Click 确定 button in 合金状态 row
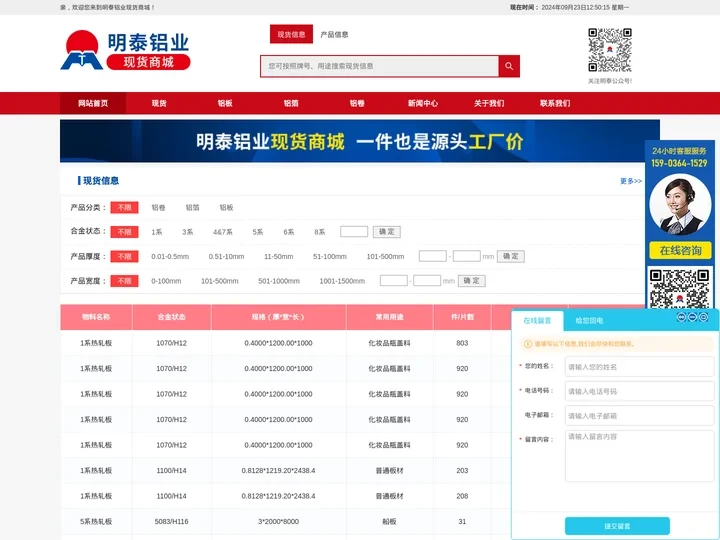The height and width of the screenshot is (540, 720). pos(387,231)
